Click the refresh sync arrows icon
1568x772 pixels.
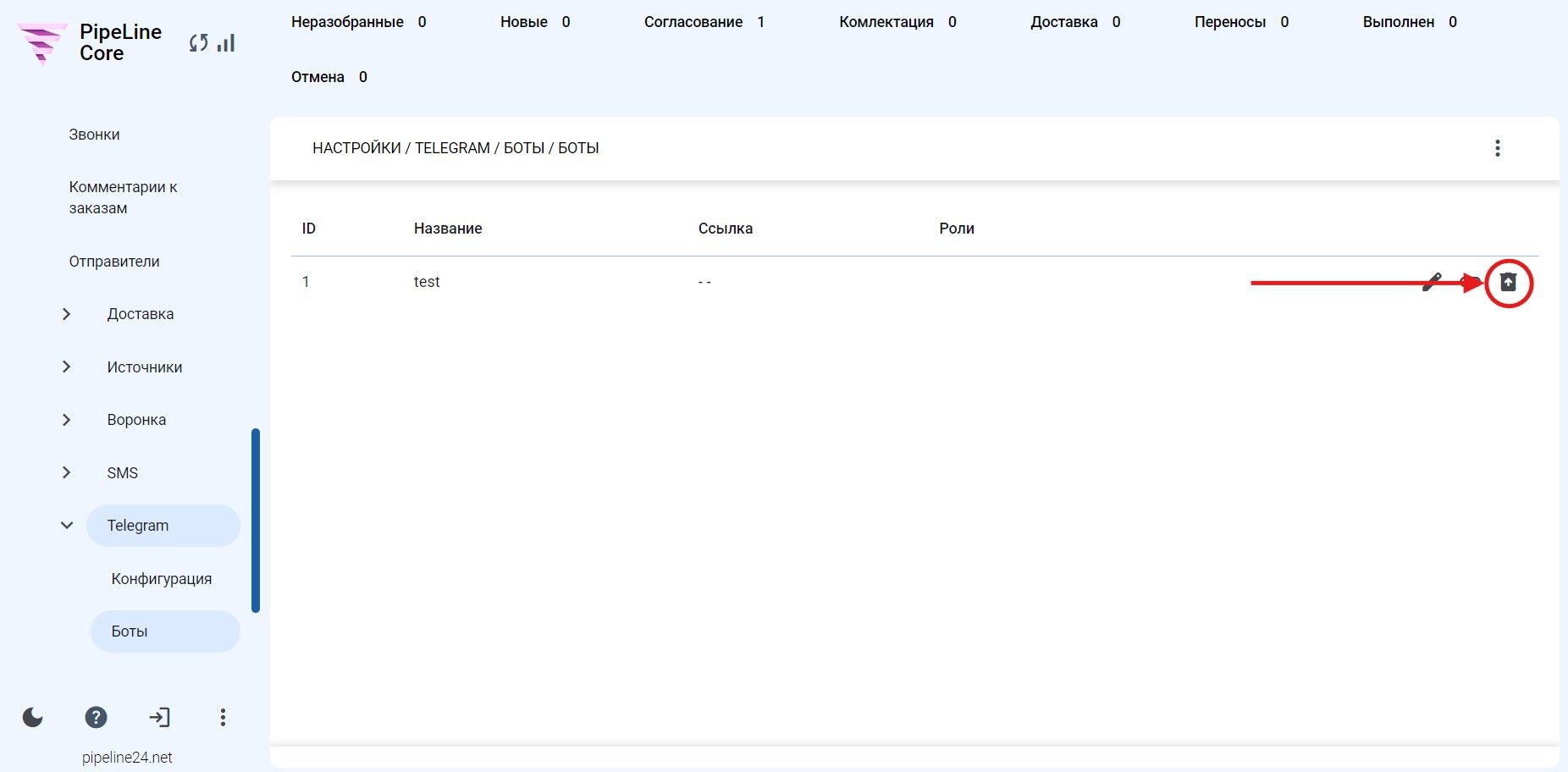click(198, 43)
